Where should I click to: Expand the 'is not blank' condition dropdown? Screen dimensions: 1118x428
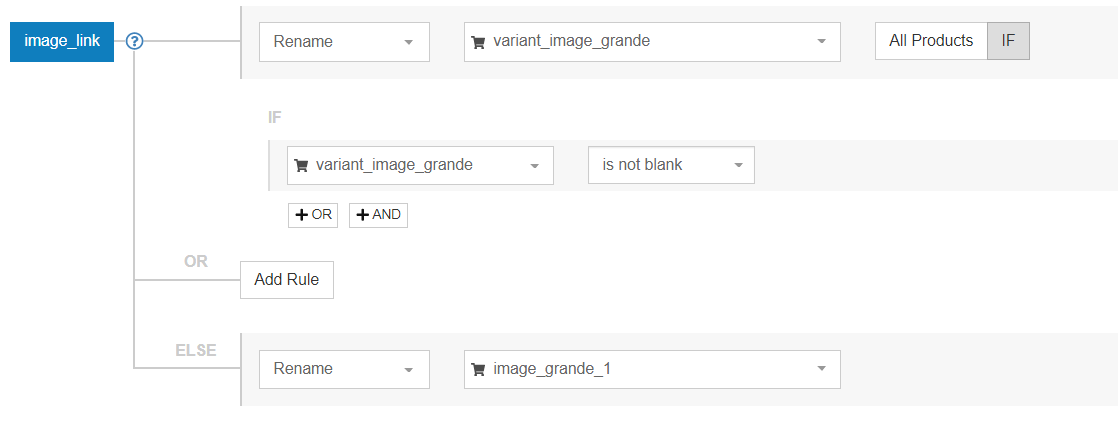coord(671,165)
